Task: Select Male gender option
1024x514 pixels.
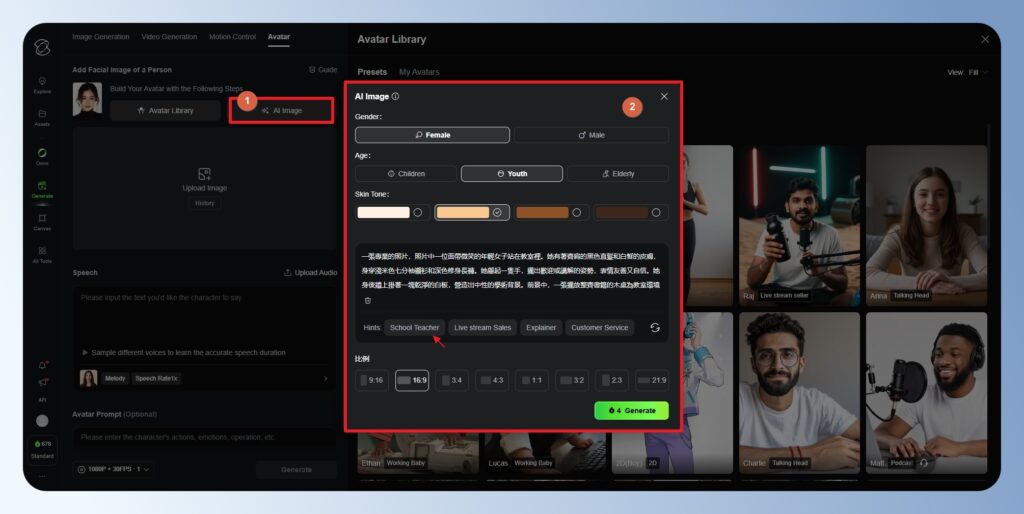Action: [x=591, y=135]
